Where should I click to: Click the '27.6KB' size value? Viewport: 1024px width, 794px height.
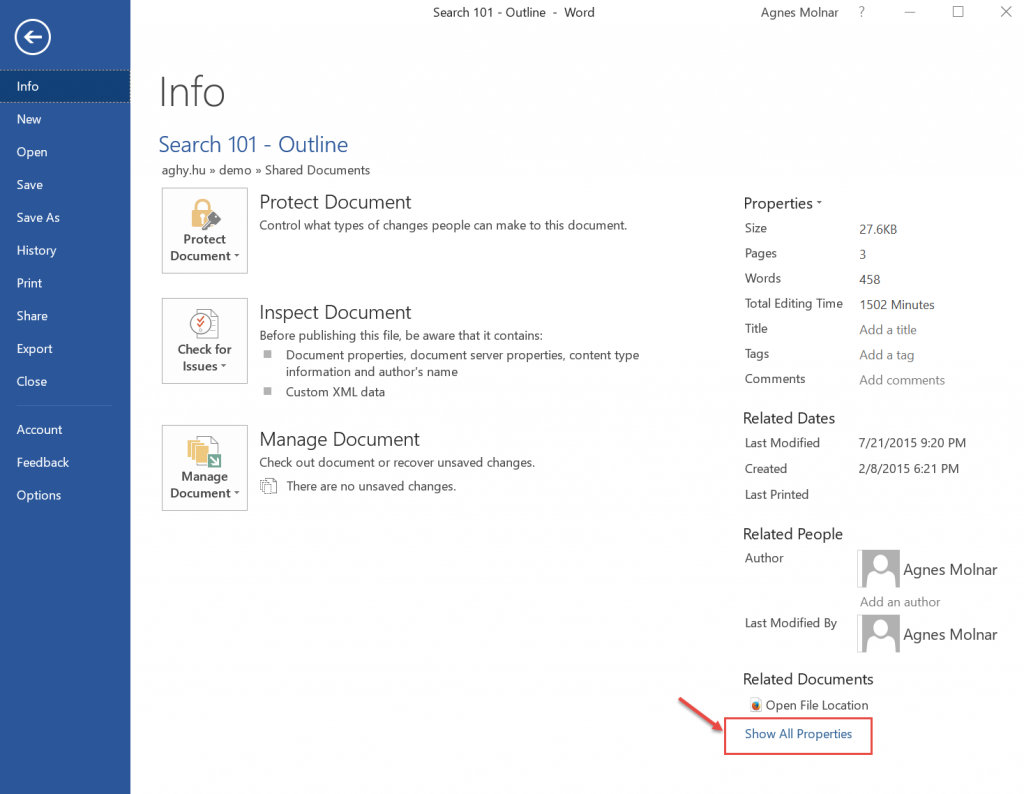878,230
